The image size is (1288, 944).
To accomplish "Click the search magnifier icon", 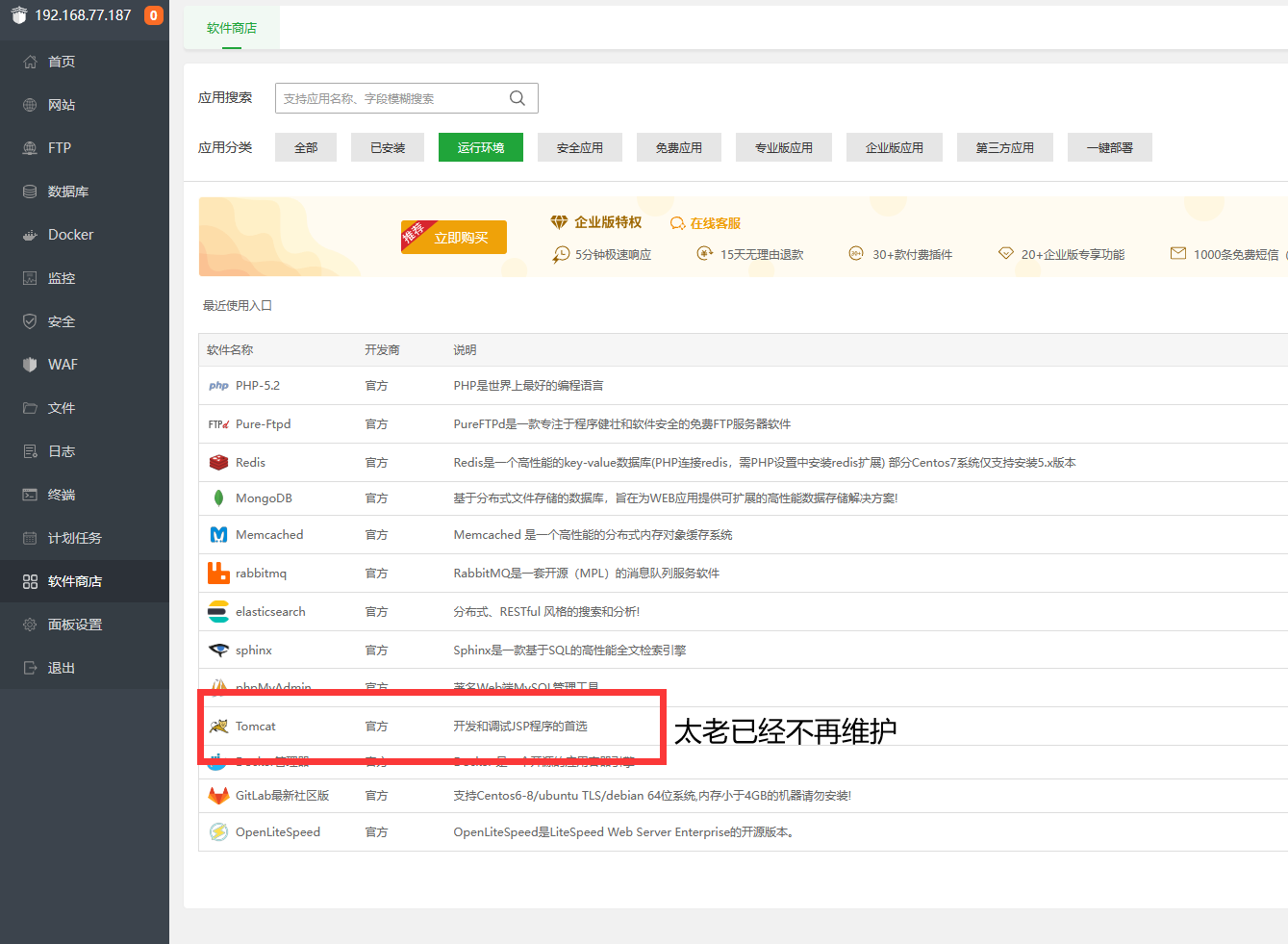I will tap(518, 98).
